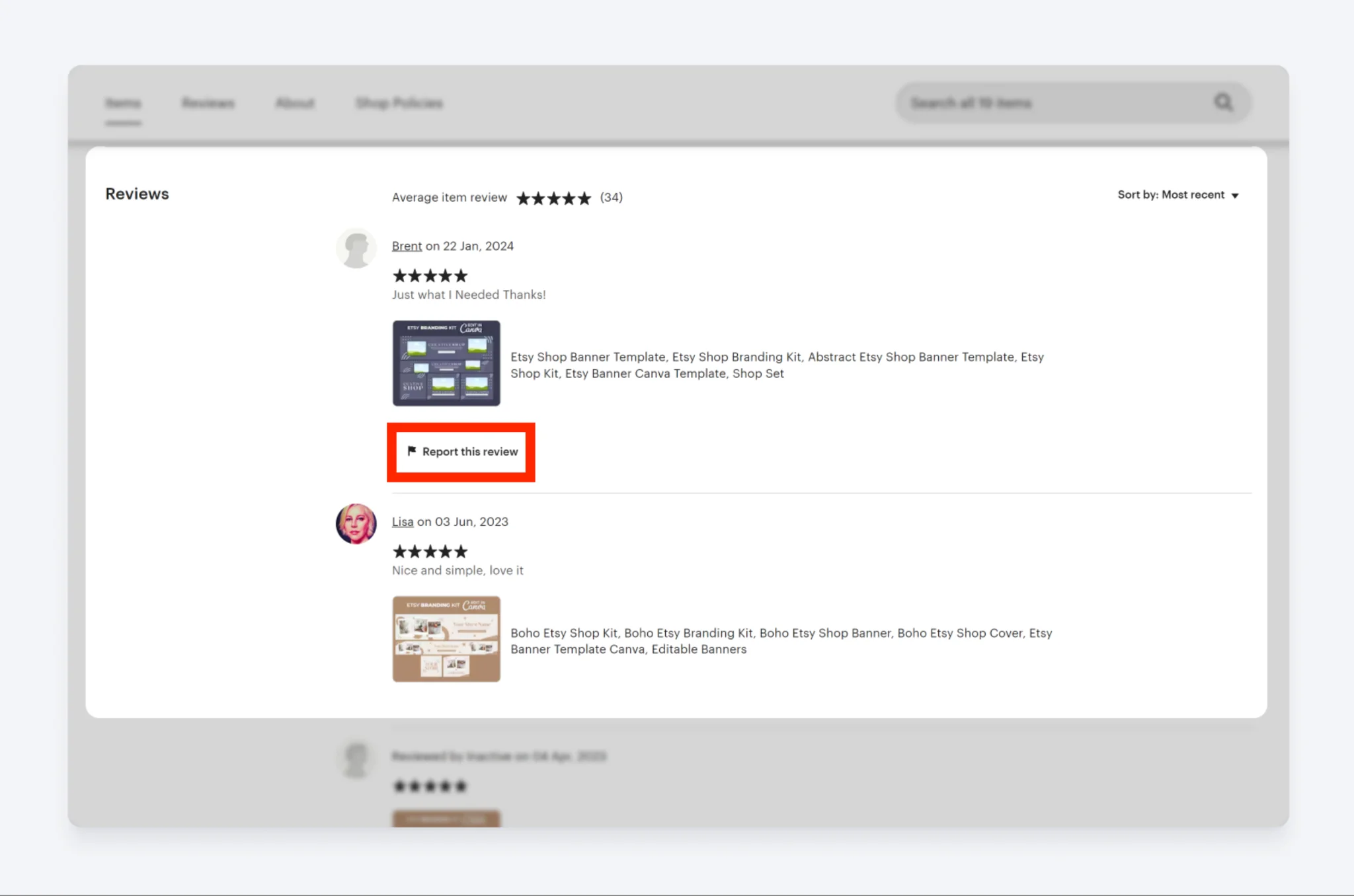1354x896 pixels.
Task: Click the date text on 03 Jun, 2023
Action: [463, 521]
